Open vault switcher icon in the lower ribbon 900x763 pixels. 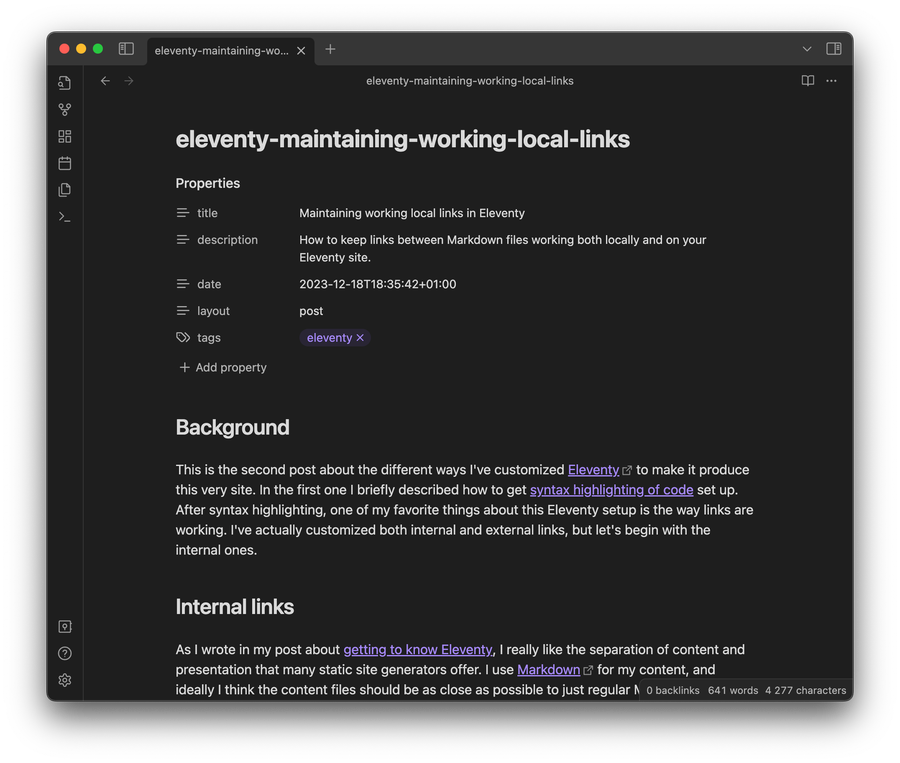tap(65, 626)
